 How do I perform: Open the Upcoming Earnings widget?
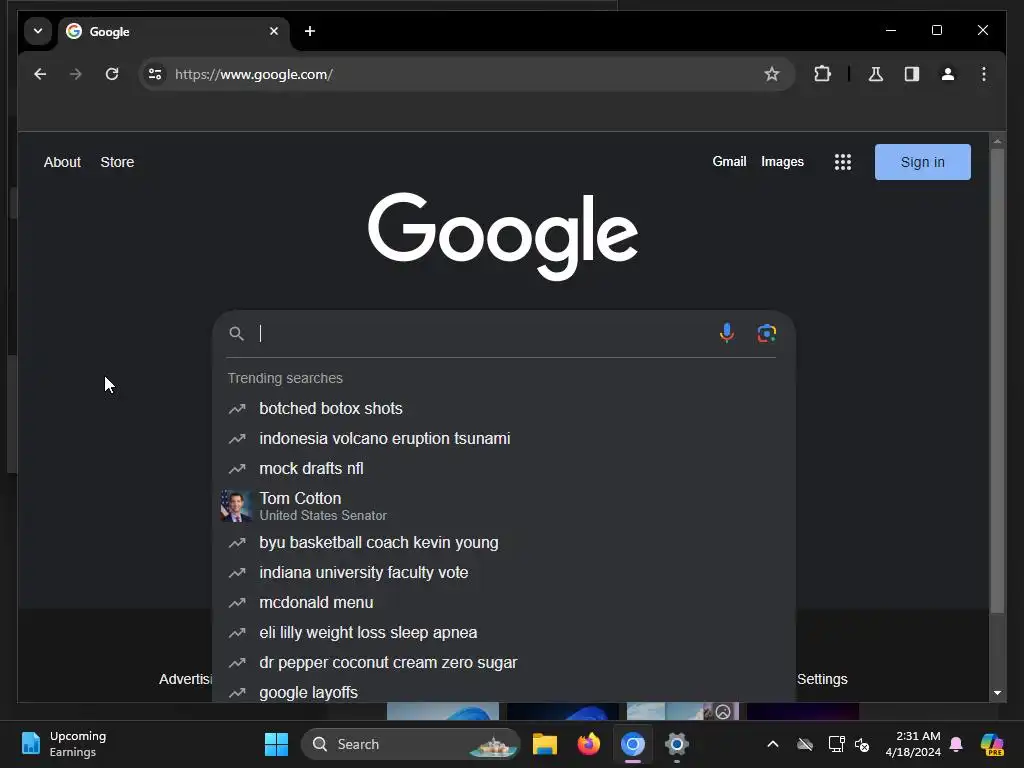coord(63,744)
